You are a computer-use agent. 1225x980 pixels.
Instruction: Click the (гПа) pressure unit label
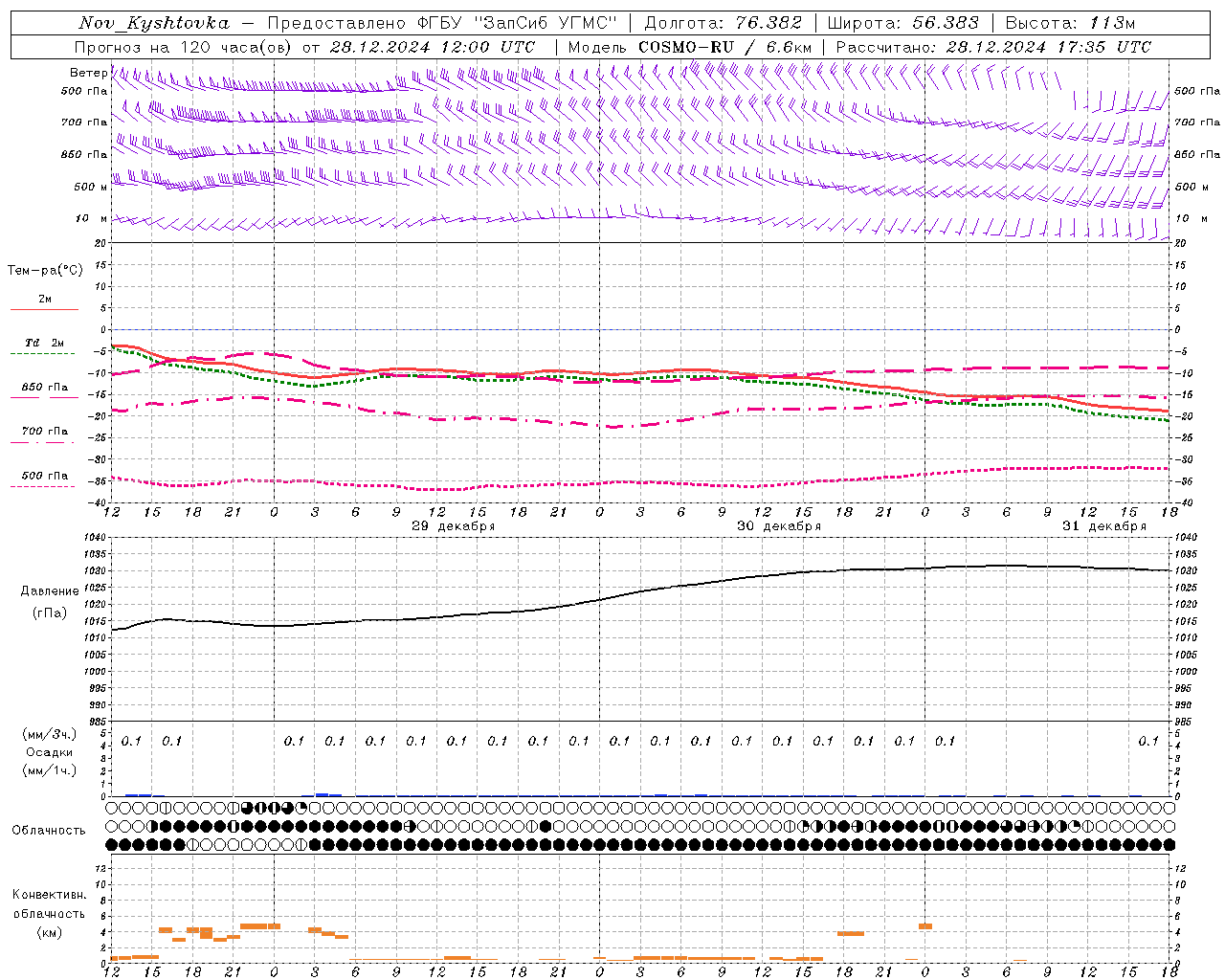[x=50, y=613]
